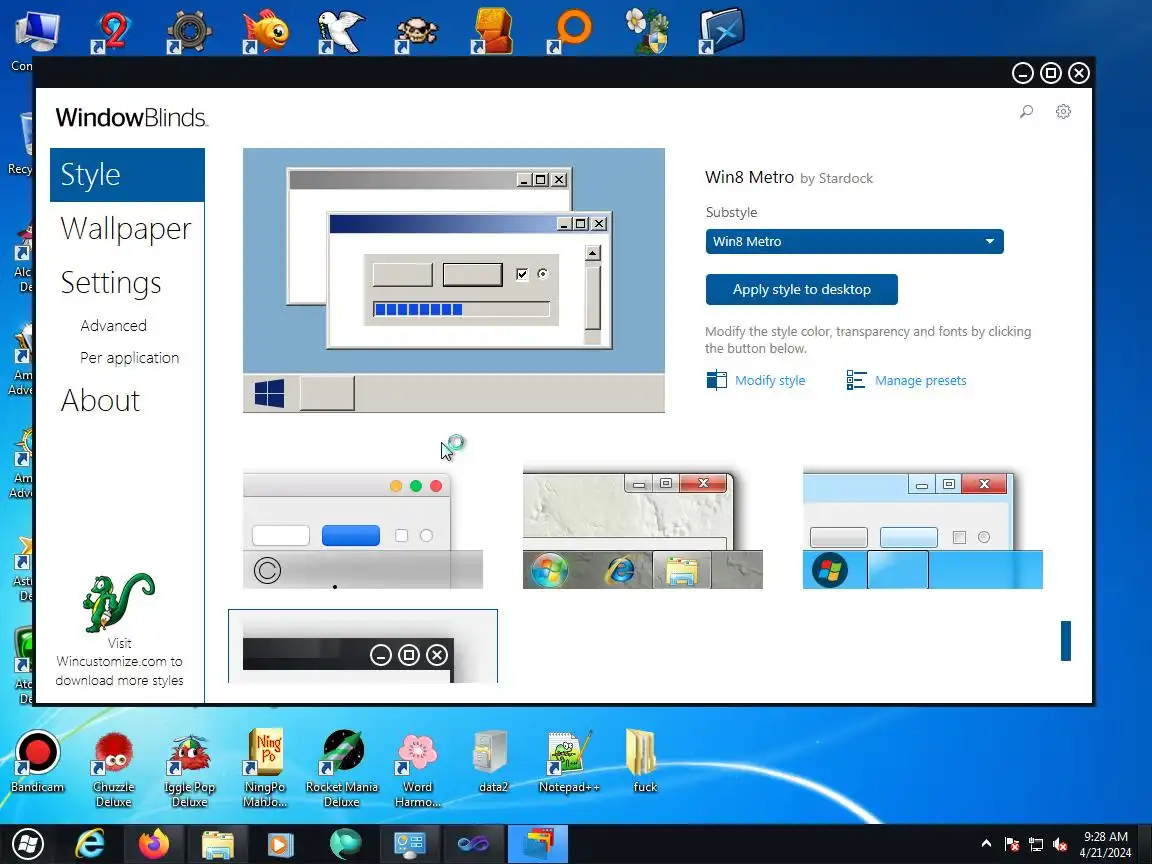Click the Modify style link
The width and height of the screenshot is (1152, 864).
click(x=770, y=381)
